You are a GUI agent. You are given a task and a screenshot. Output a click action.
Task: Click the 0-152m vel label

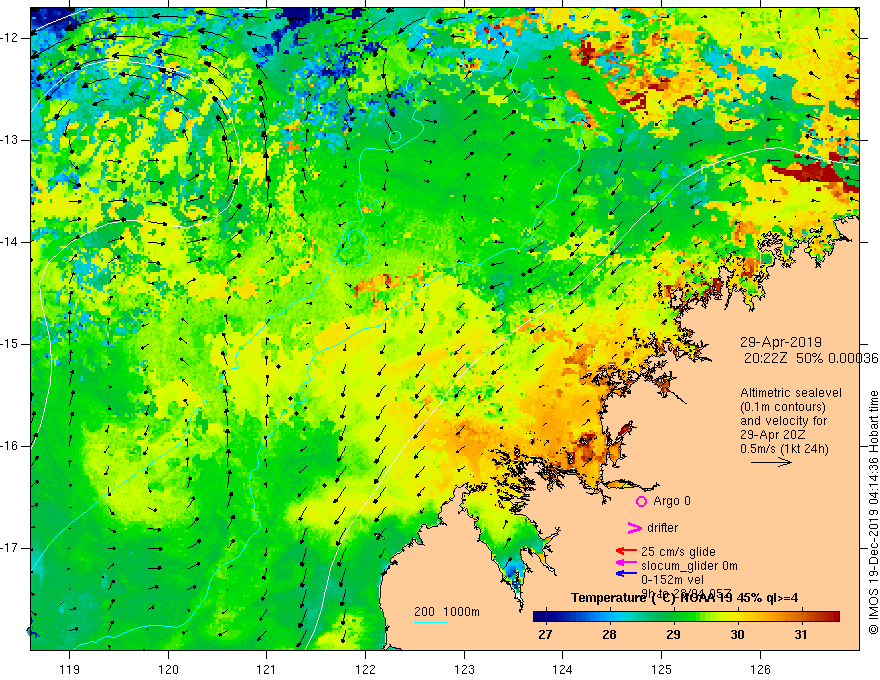tap(672, 580)
